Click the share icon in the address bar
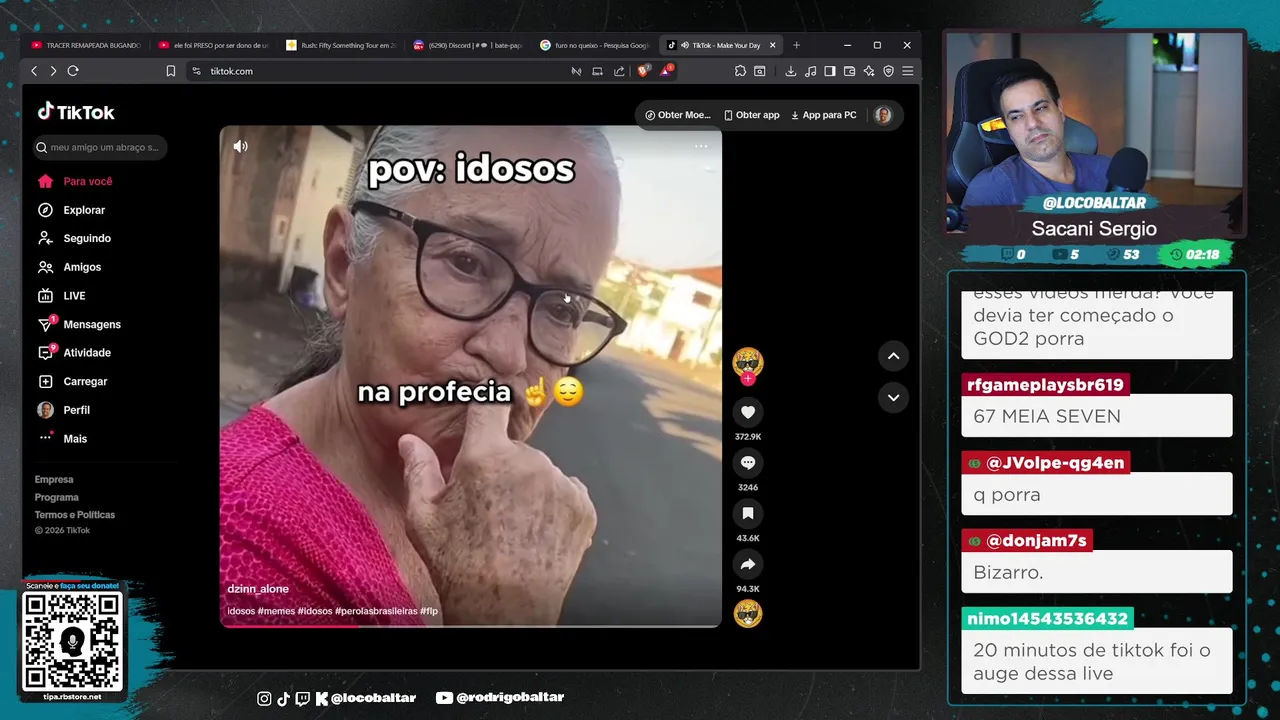The width and height of the screenshot is (1280, 720). [619, 71]
